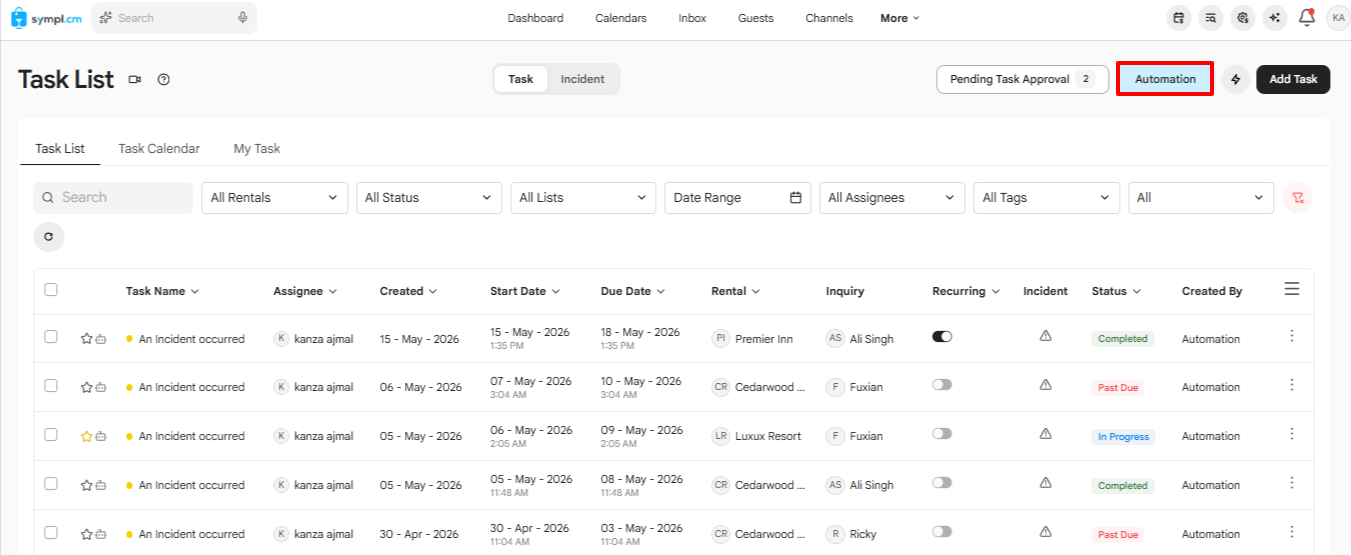Image resolution: width=1351 pixels, height=555 pixels.
Task: Open the All Rentals dropdown
Action: click(275, 198)
